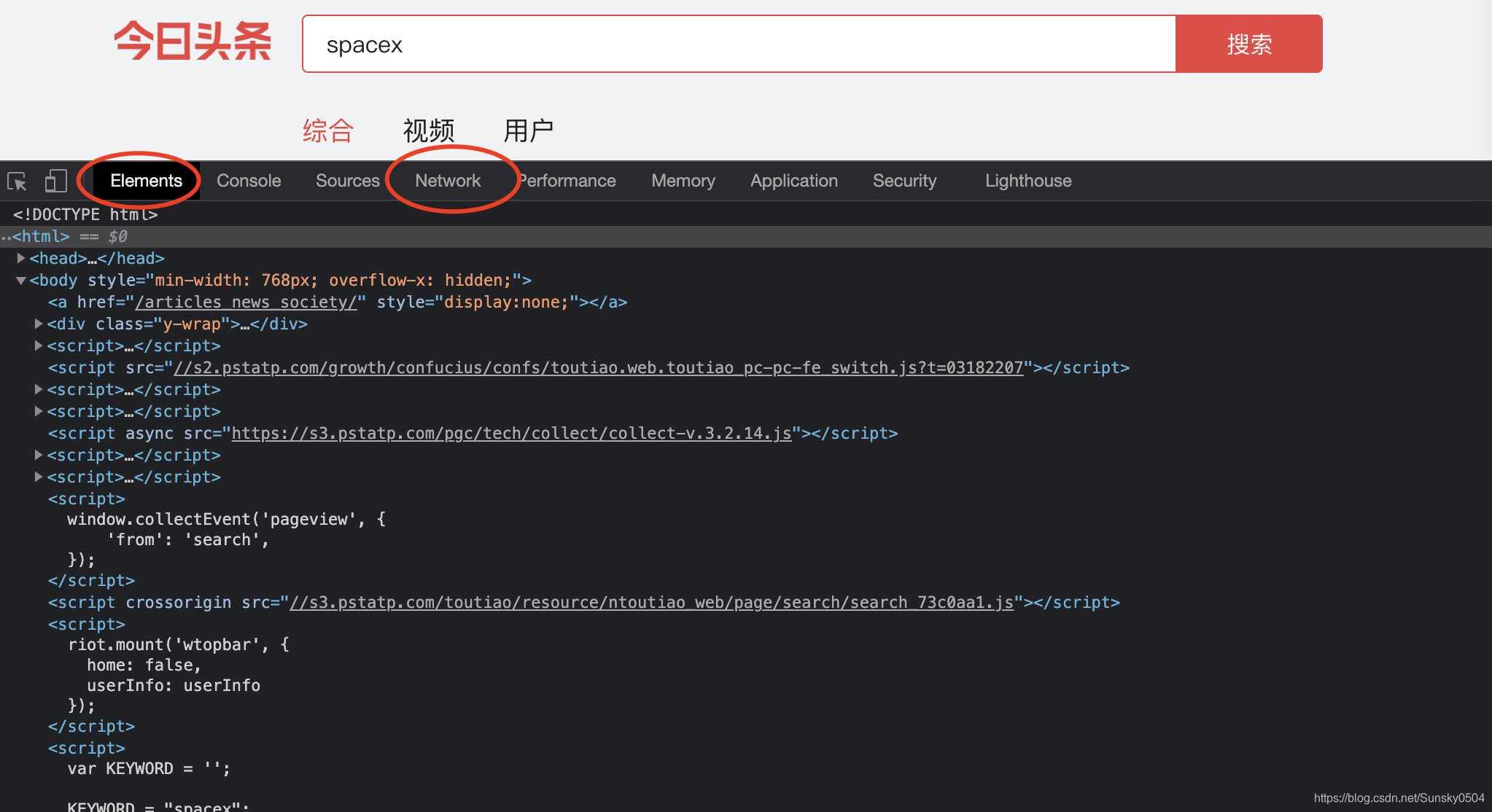The width and height of the screenshot is (1492, 812).
Task: Expand the collapsed script node directly above the collectEvent script
Action: coord(39,477)
